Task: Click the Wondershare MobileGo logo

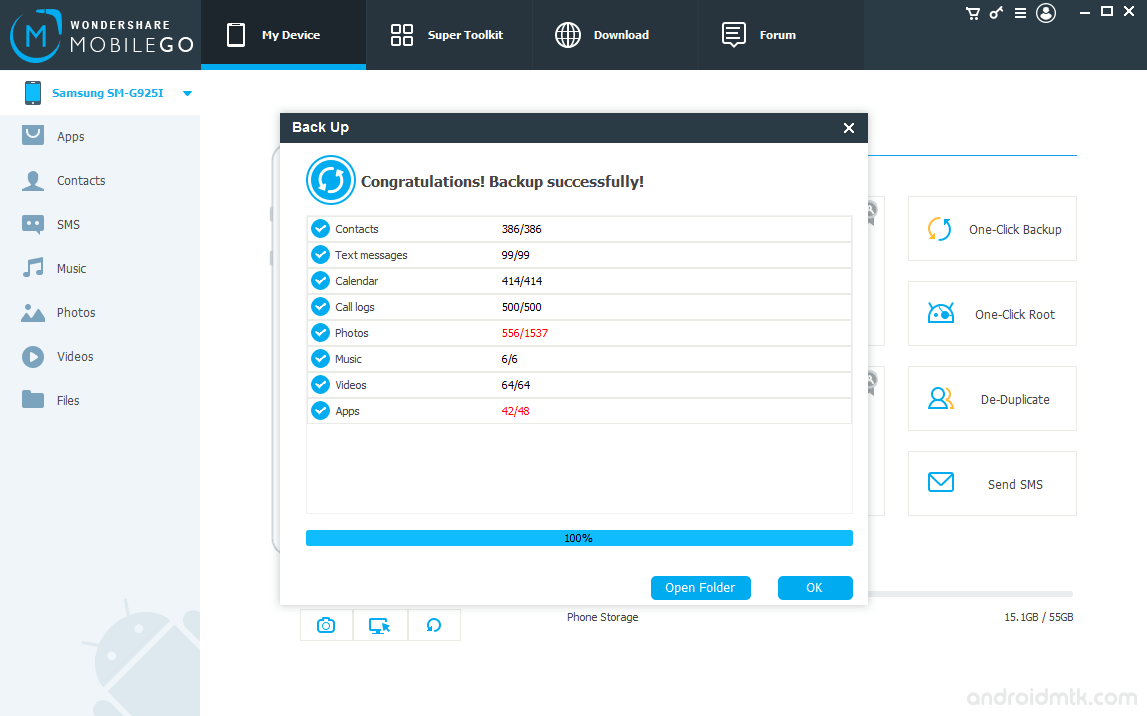Action: coord(102,35)
